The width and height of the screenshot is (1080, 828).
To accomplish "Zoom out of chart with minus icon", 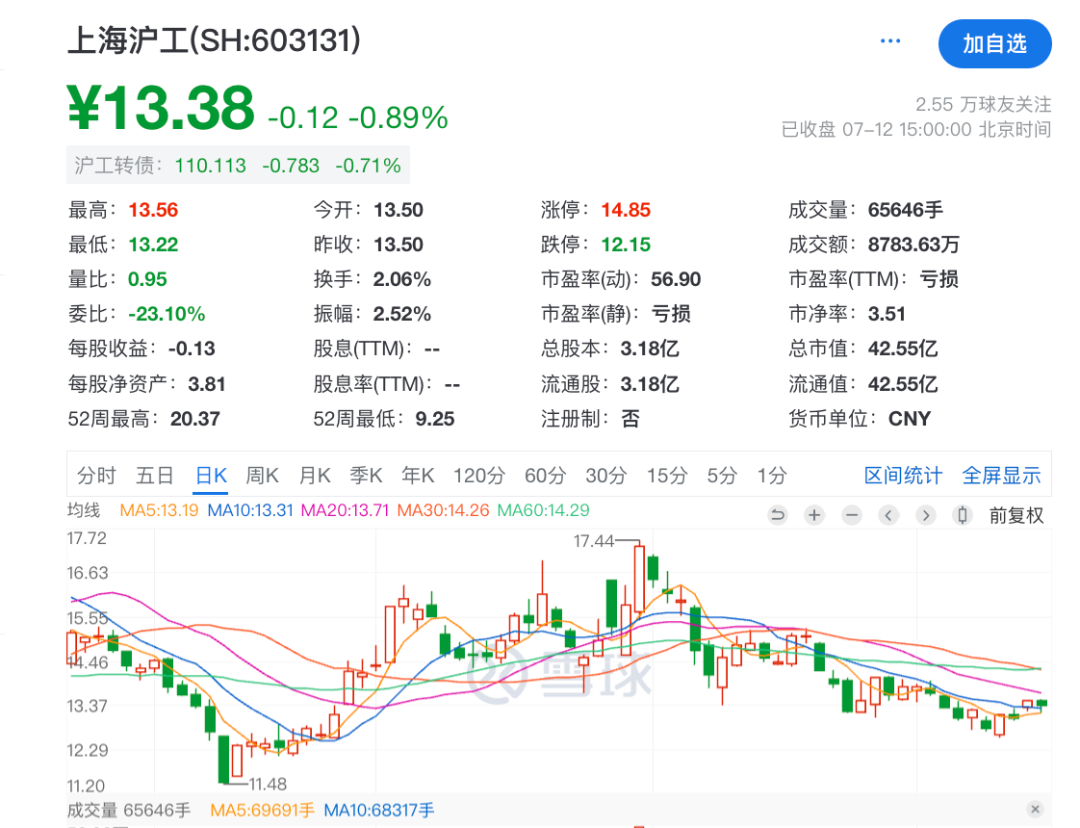I will (851, 515).
